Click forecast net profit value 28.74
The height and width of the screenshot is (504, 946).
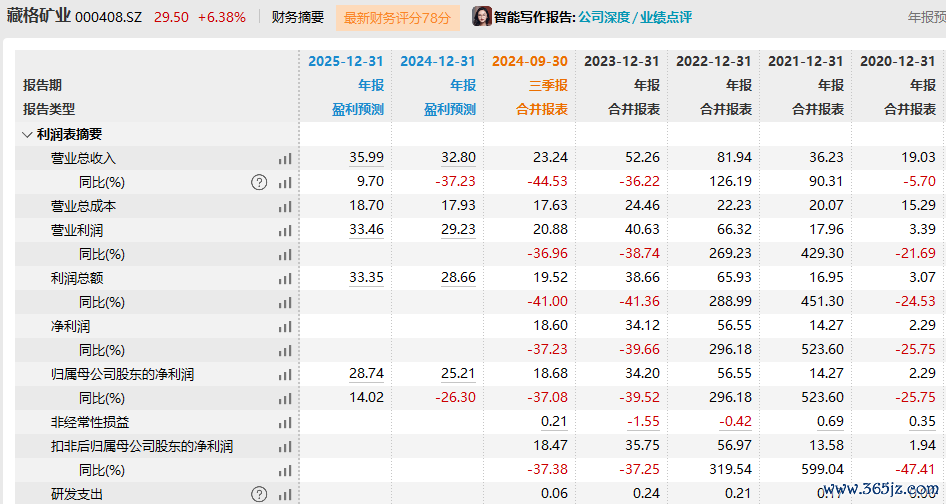pos(366,374)
